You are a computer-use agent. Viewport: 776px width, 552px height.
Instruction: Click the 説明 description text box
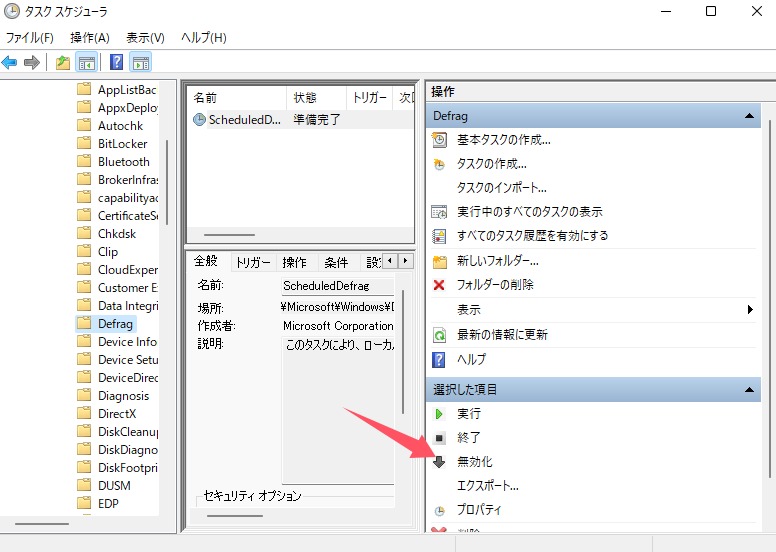pos(338,410)
